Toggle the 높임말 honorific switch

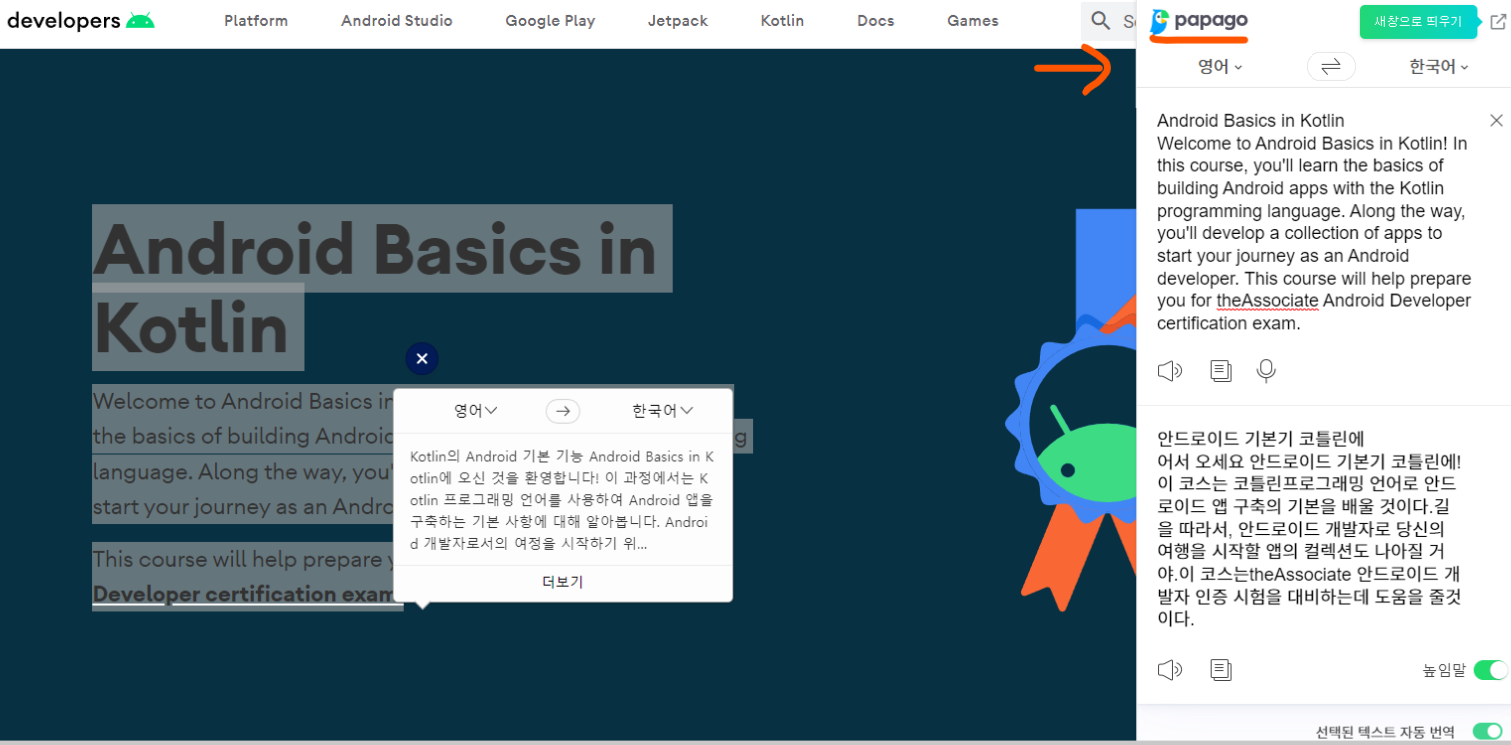(x=1490, y=670)
